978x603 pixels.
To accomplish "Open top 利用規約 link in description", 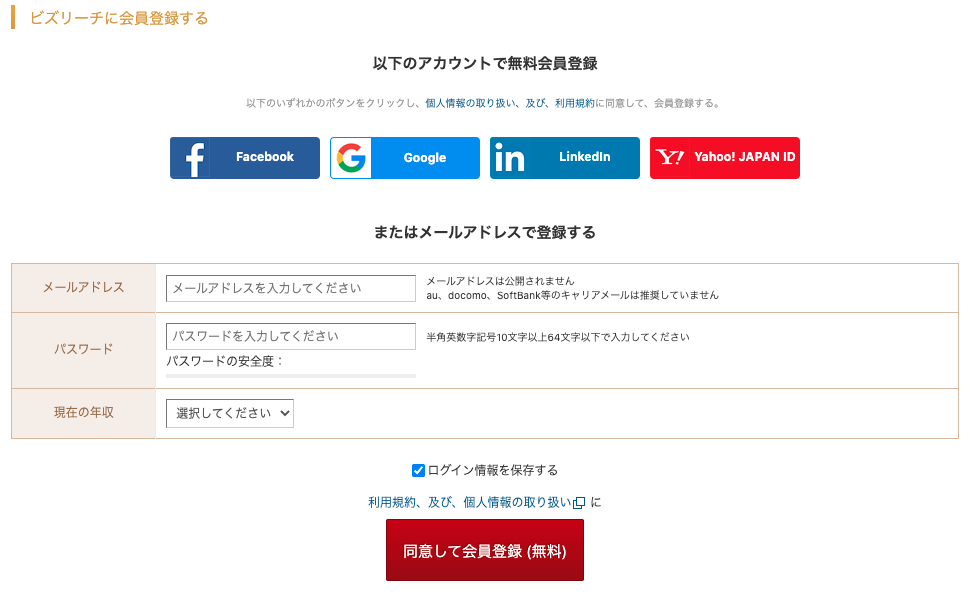I will click(x=574, y=104).
